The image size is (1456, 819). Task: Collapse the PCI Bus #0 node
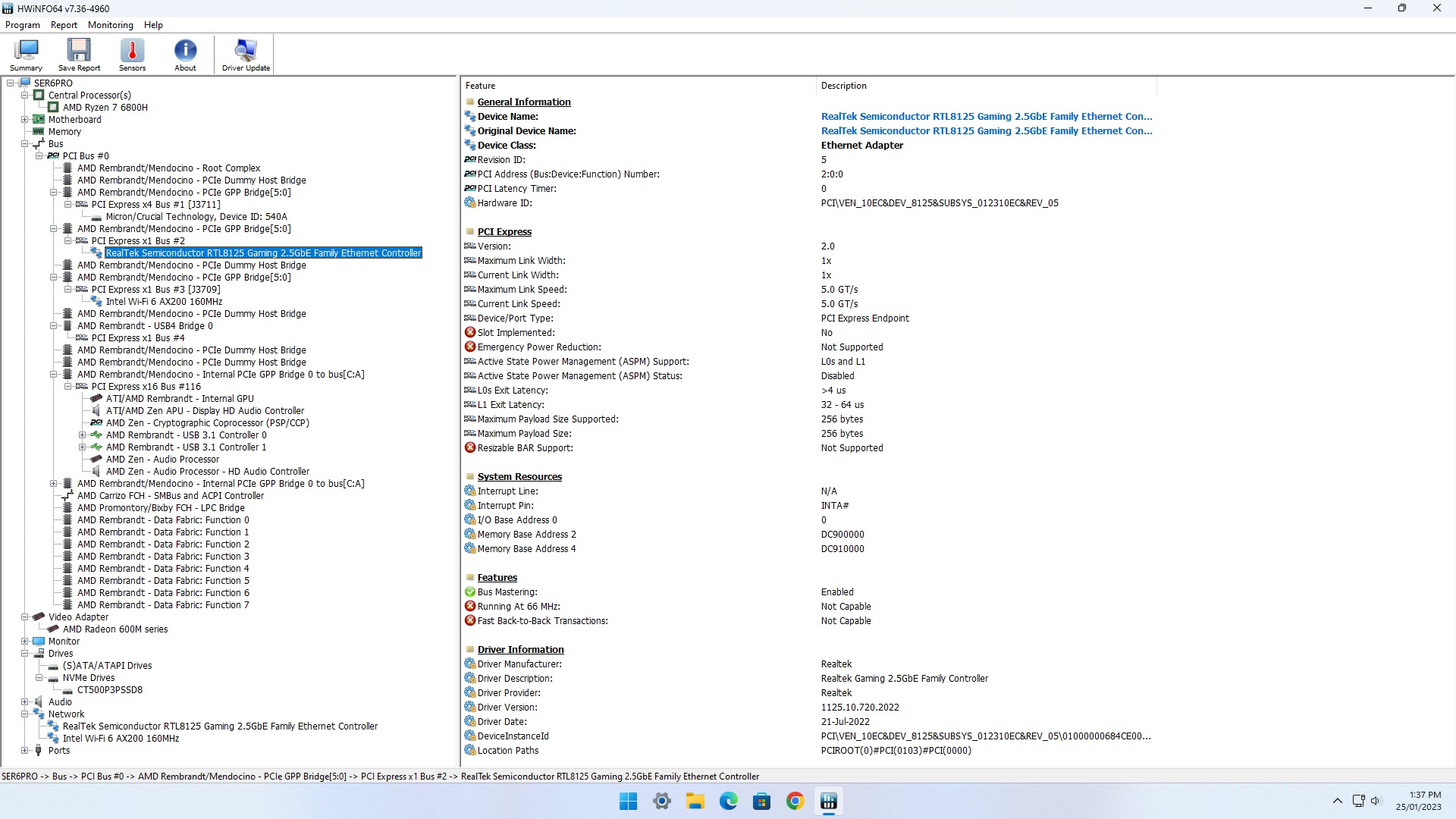point(39,156)
